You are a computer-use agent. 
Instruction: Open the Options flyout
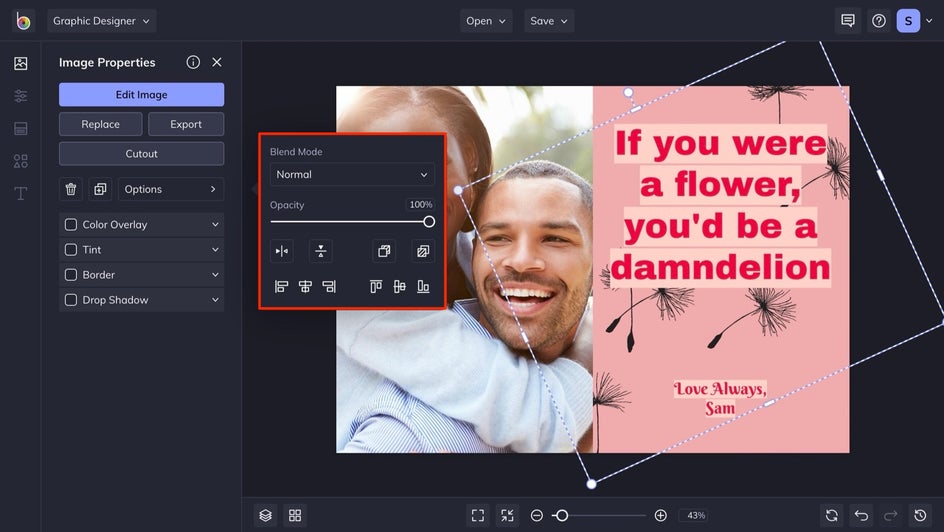click(x=171, y=189)
